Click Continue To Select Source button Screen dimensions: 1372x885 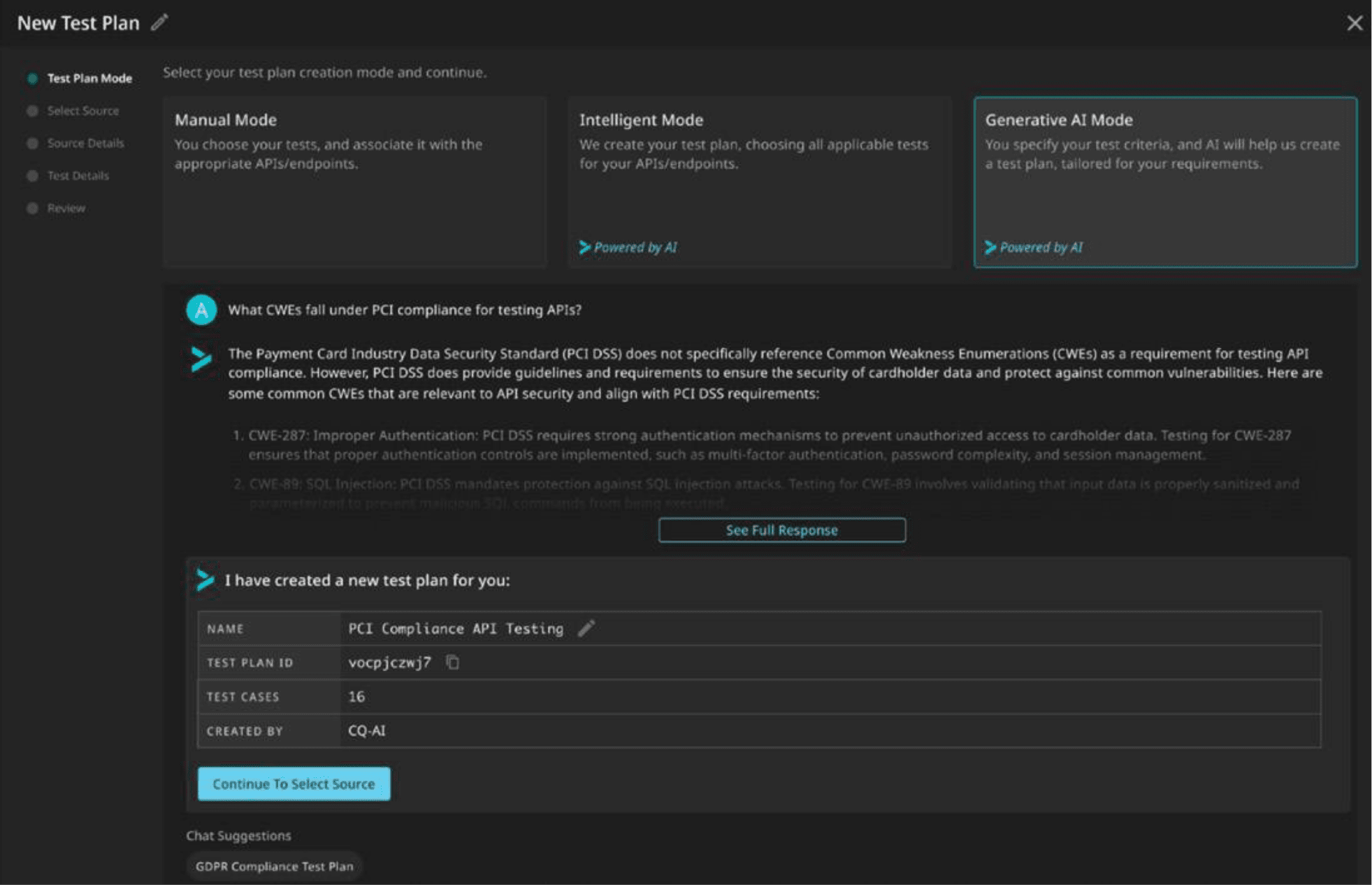pos(294,784)
